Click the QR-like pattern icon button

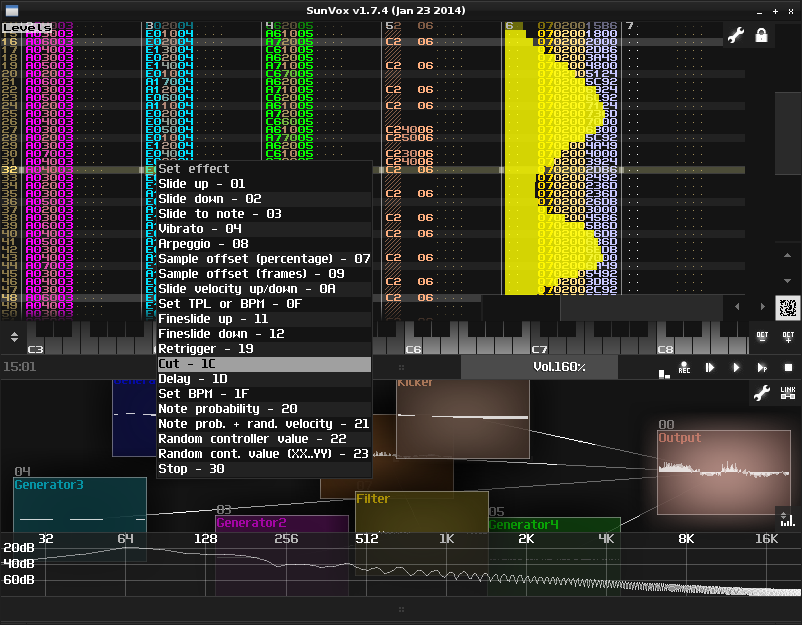coord(788,307)
